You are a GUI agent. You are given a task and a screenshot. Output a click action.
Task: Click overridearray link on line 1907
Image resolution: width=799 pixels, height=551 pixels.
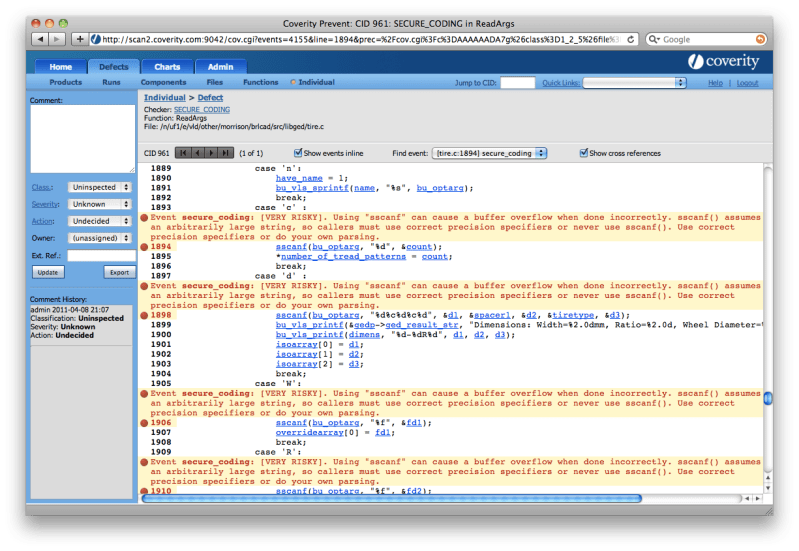310,433
